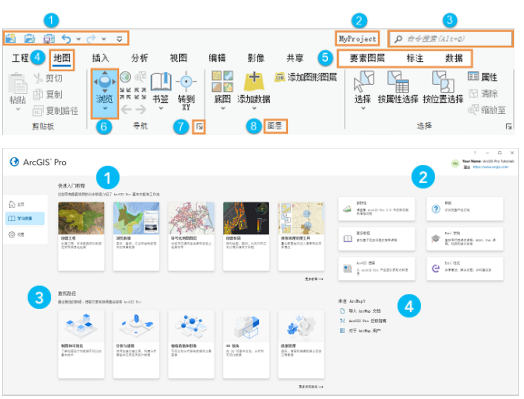Screen dimensions: 524x399
Task: Select the 选择 (Select) tool icon
Action: 364,81
